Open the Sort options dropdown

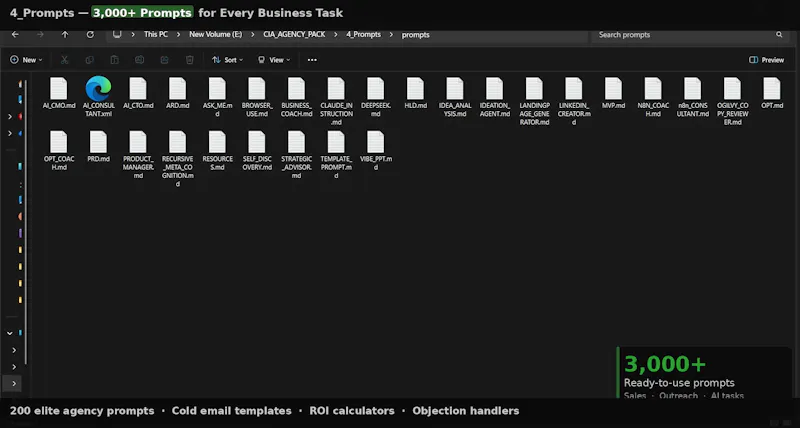click(228, 60)
